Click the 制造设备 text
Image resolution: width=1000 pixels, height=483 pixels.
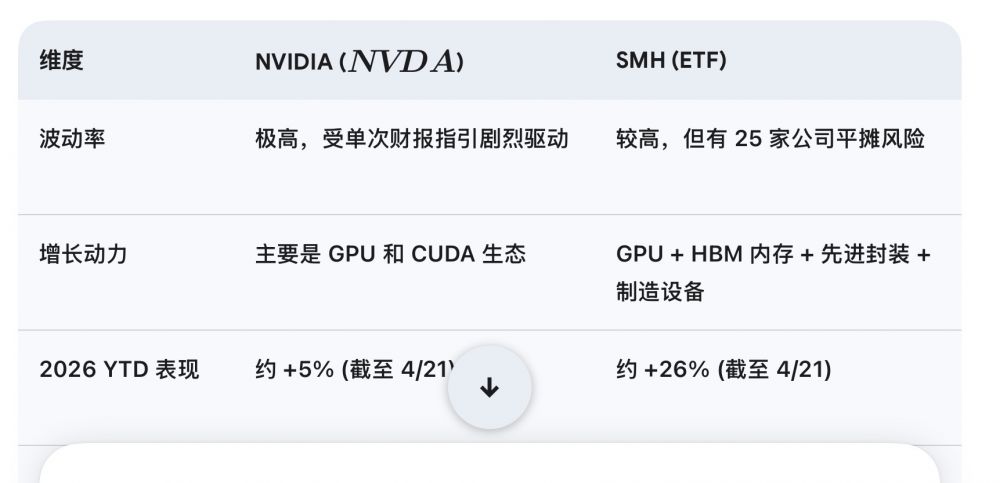660,292
